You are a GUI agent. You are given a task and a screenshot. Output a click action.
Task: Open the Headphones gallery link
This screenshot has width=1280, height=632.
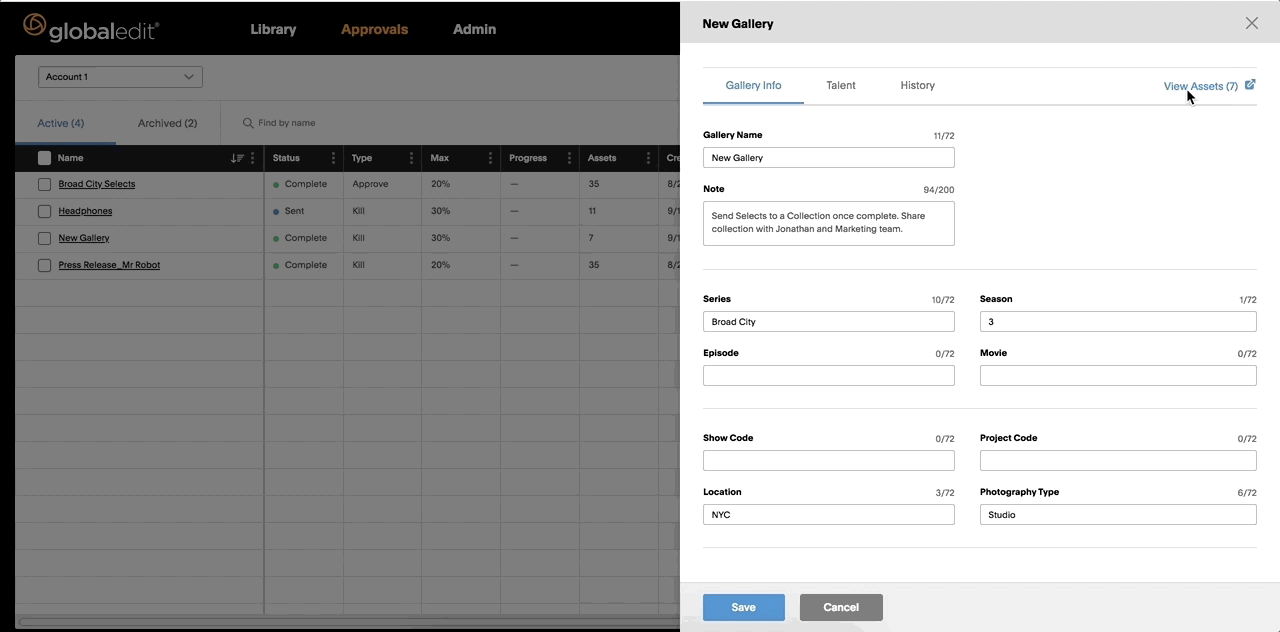[85, 211]
